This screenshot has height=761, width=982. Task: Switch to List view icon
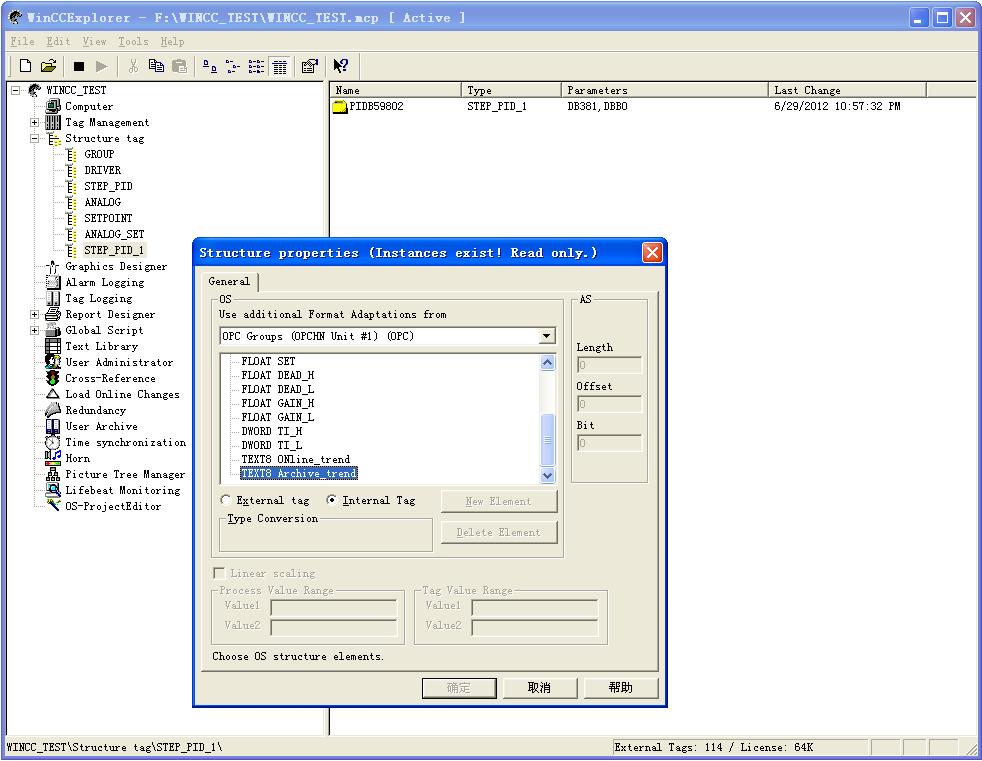pos(256,66)
